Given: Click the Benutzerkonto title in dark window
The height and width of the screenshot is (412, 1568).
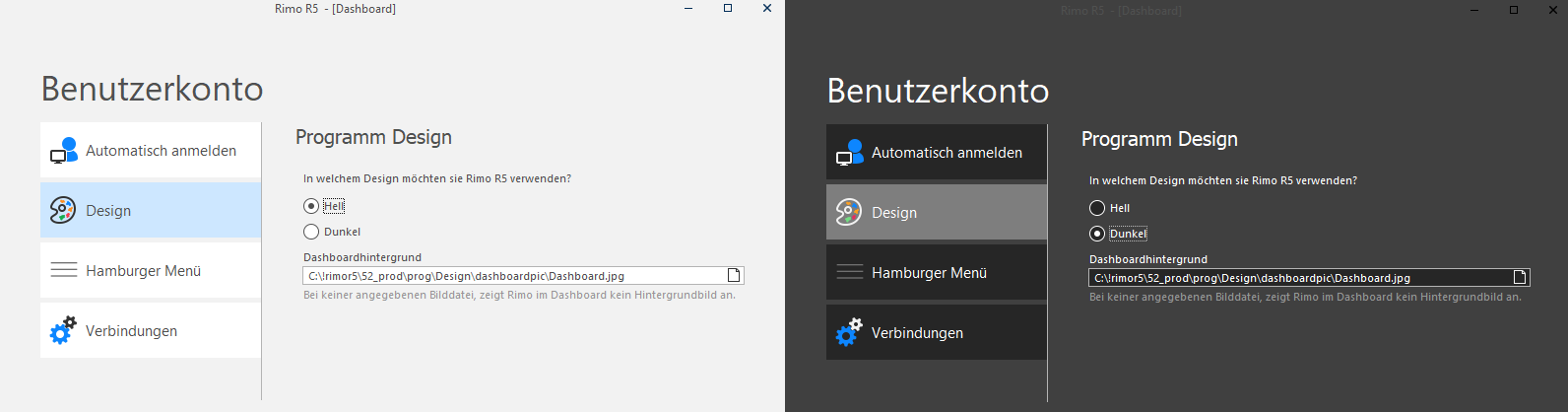Looking at the screenshot, I should pos(938,91).
